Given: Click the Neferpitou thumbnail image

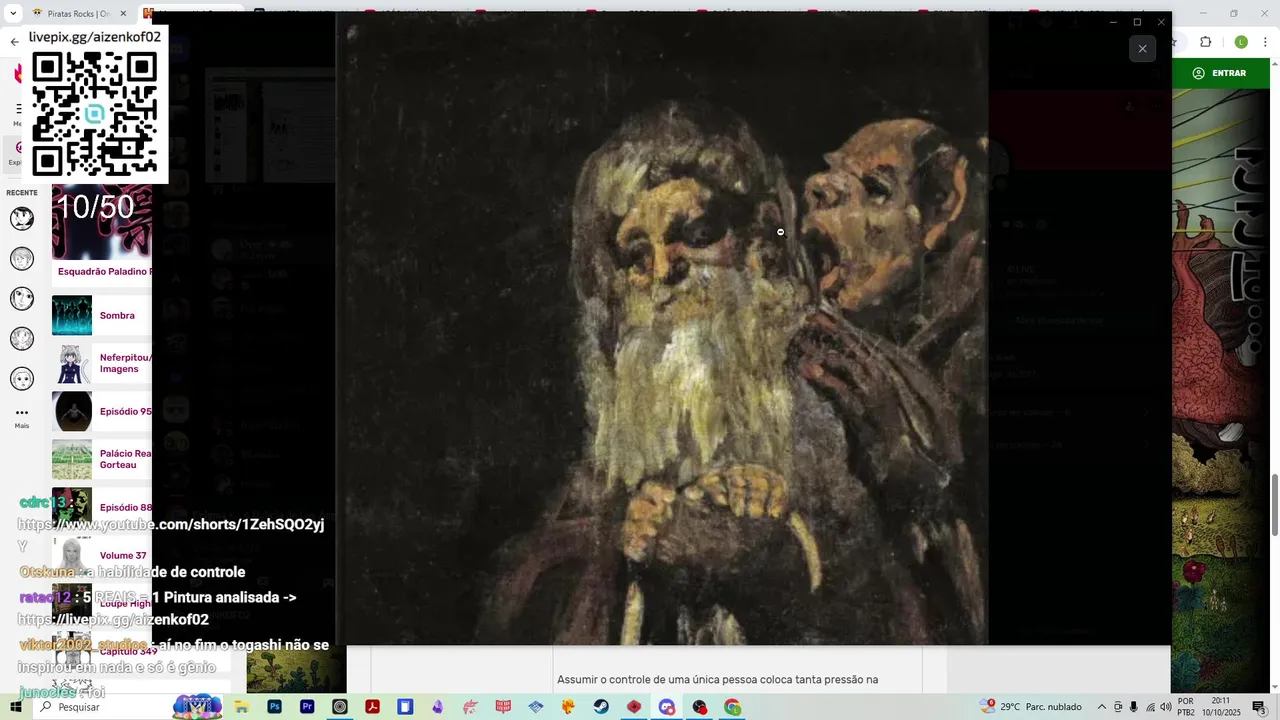Looking at the screenshot, I should point(72,364).
